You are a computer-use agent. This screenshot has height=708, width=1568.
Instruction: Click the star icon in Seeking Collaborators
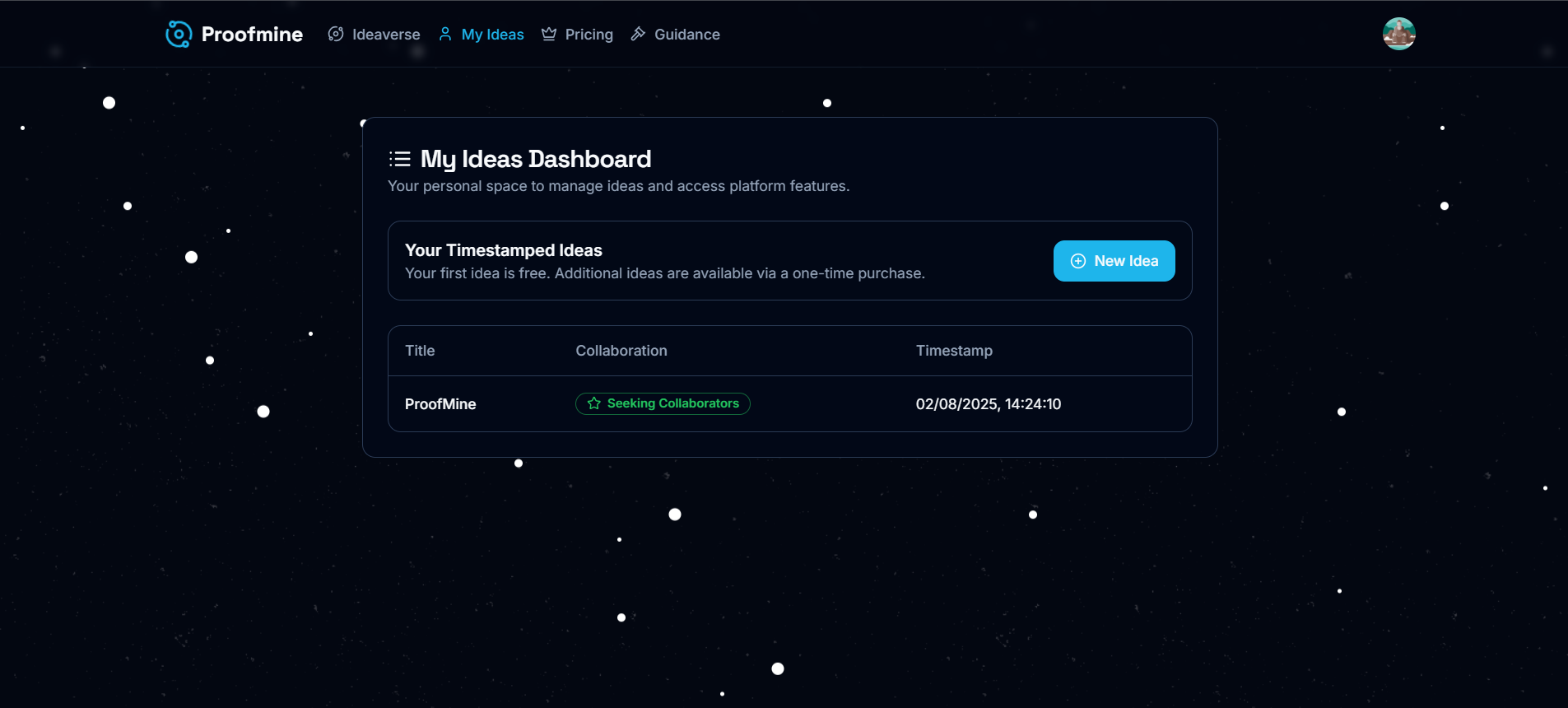594,403
